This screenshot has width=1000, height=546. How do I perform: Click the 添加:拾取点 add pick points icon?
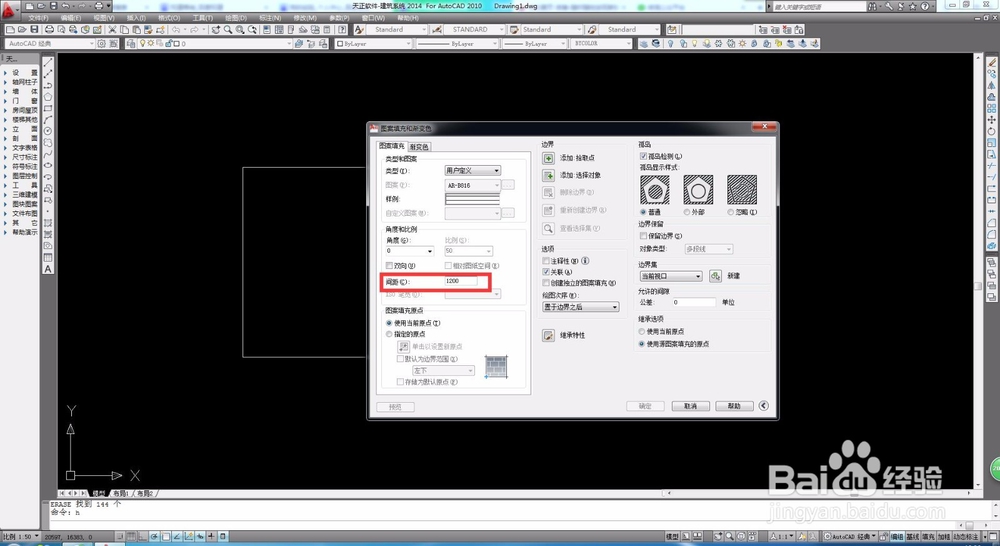[548, 158]
